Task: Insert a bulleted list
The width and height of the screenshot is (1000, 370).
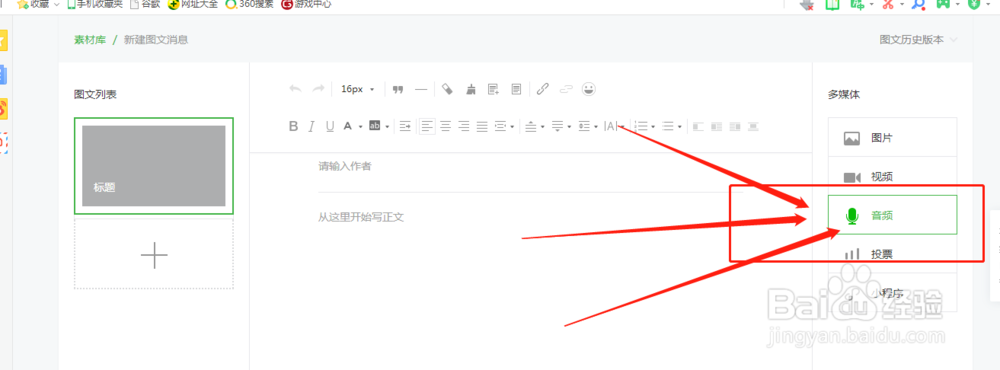Action: point(668,126)
